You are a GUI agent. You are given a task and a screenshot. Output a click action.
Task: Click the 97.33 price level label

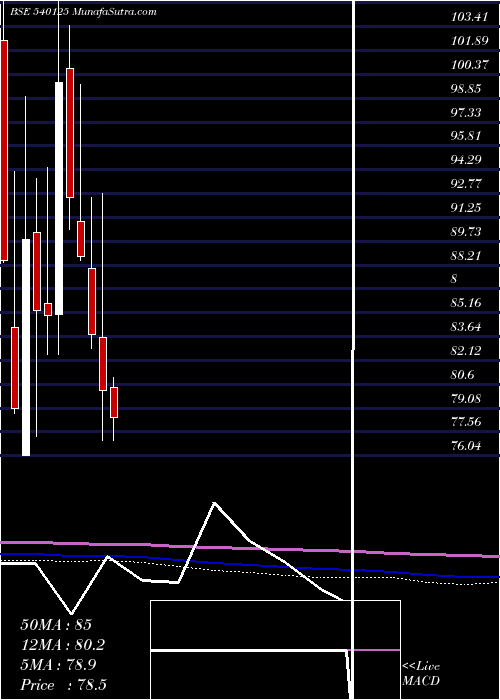(467, 112)
